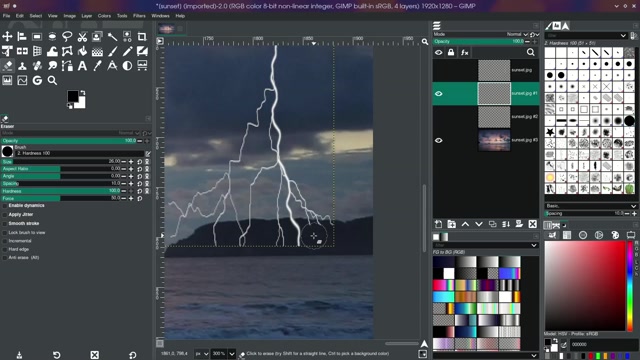Select the Pencil tool
Viewport: 640px width, 360px height.
(127, 51)
